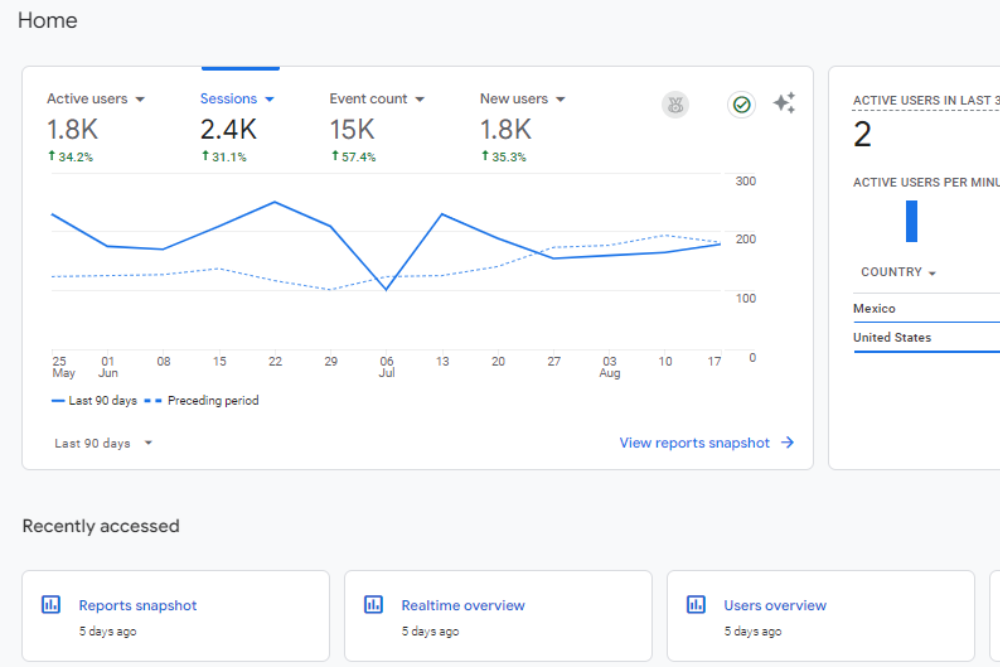1000x667 pixels.
Task: Open the Insights sparkle icon
Action: [x=784, y=103]
